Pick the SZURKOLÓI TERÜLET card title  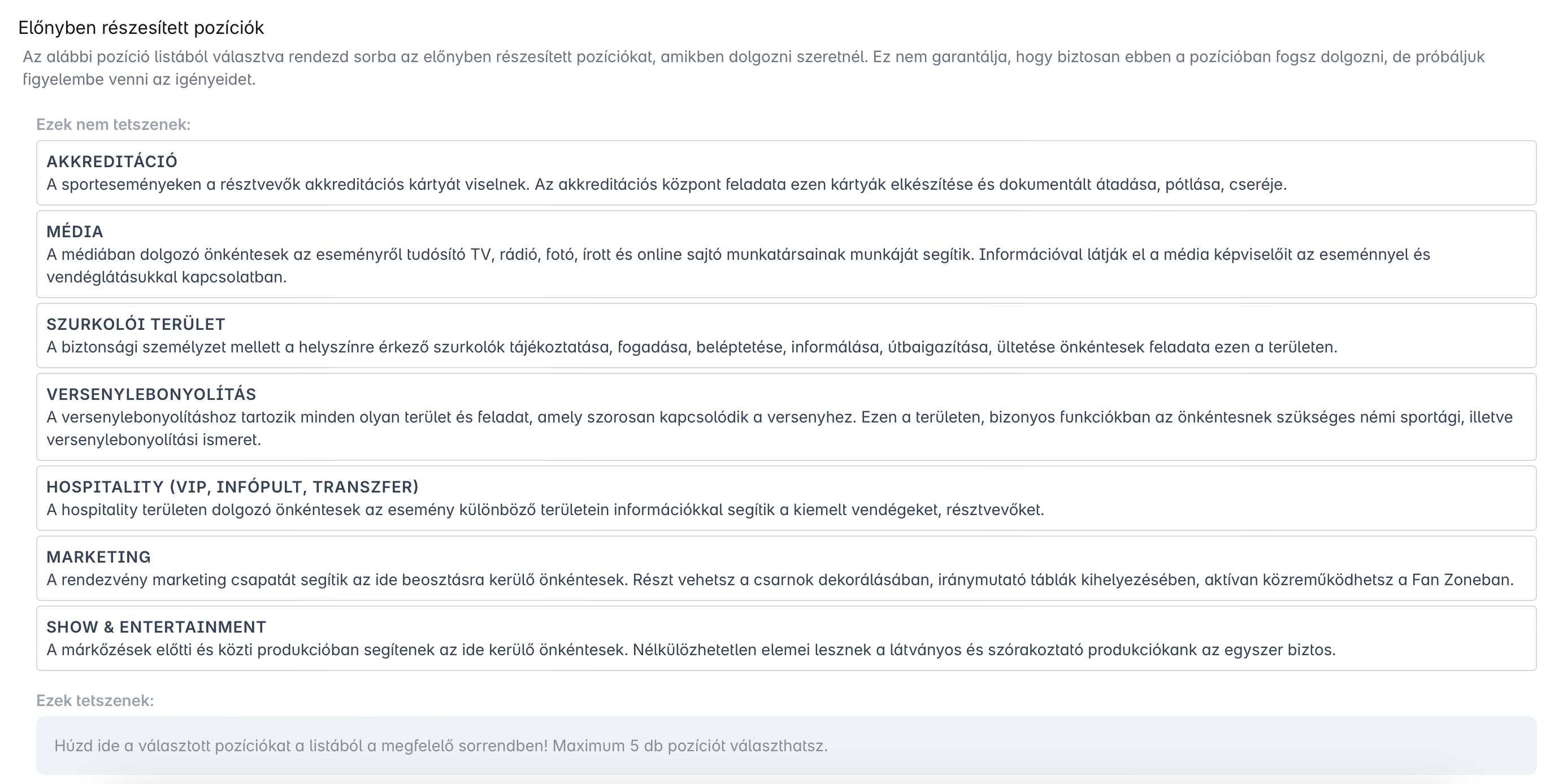(135, 324)
